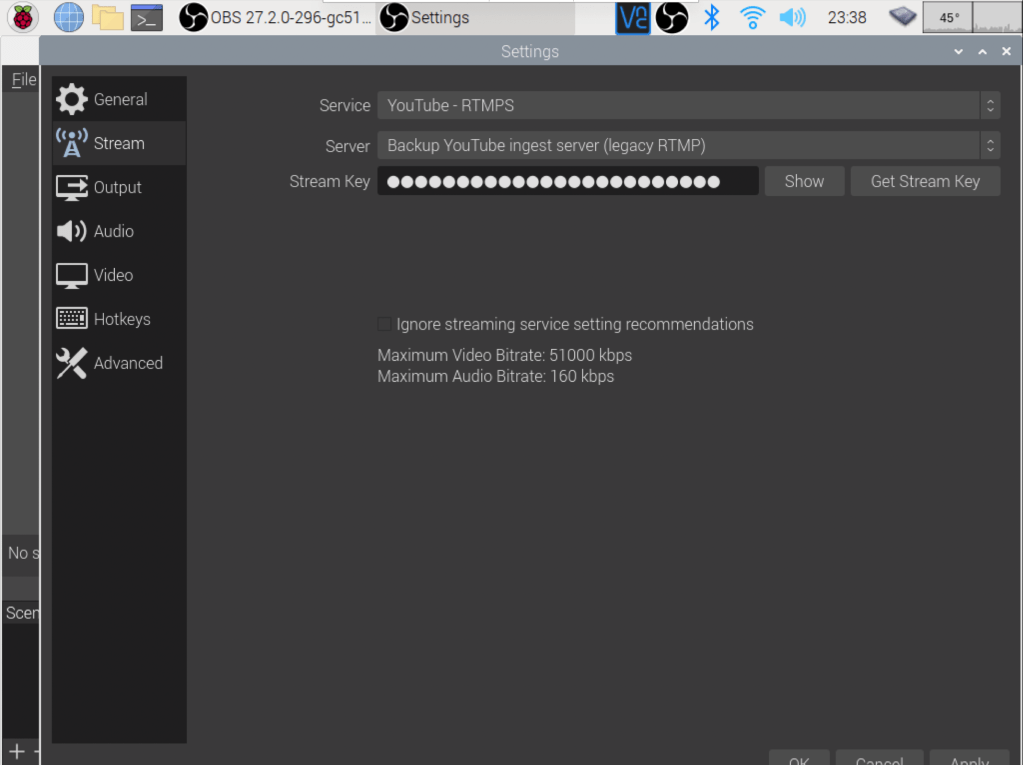Launch the terminal from the taskbar

(146, 17)
